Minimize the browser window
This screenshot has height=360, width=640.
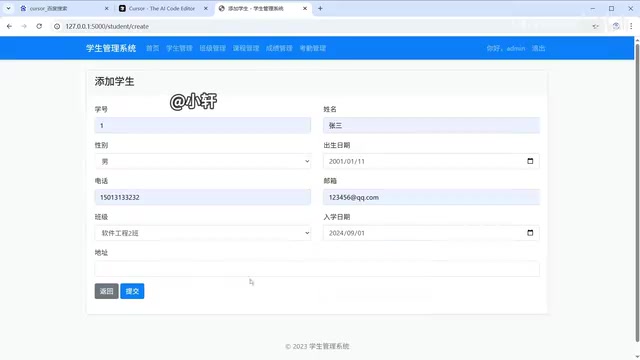tap(593, 8)
